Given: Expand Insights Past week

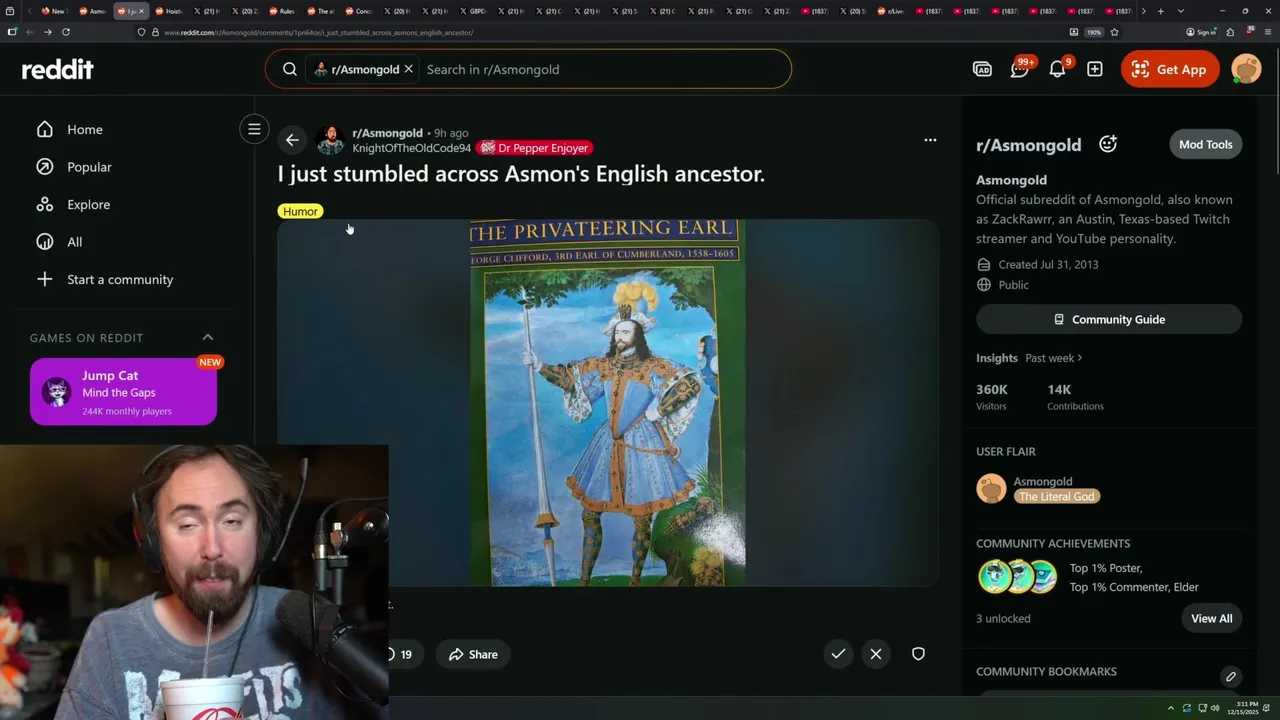Looking at the screenshot, I should 1054,358.
